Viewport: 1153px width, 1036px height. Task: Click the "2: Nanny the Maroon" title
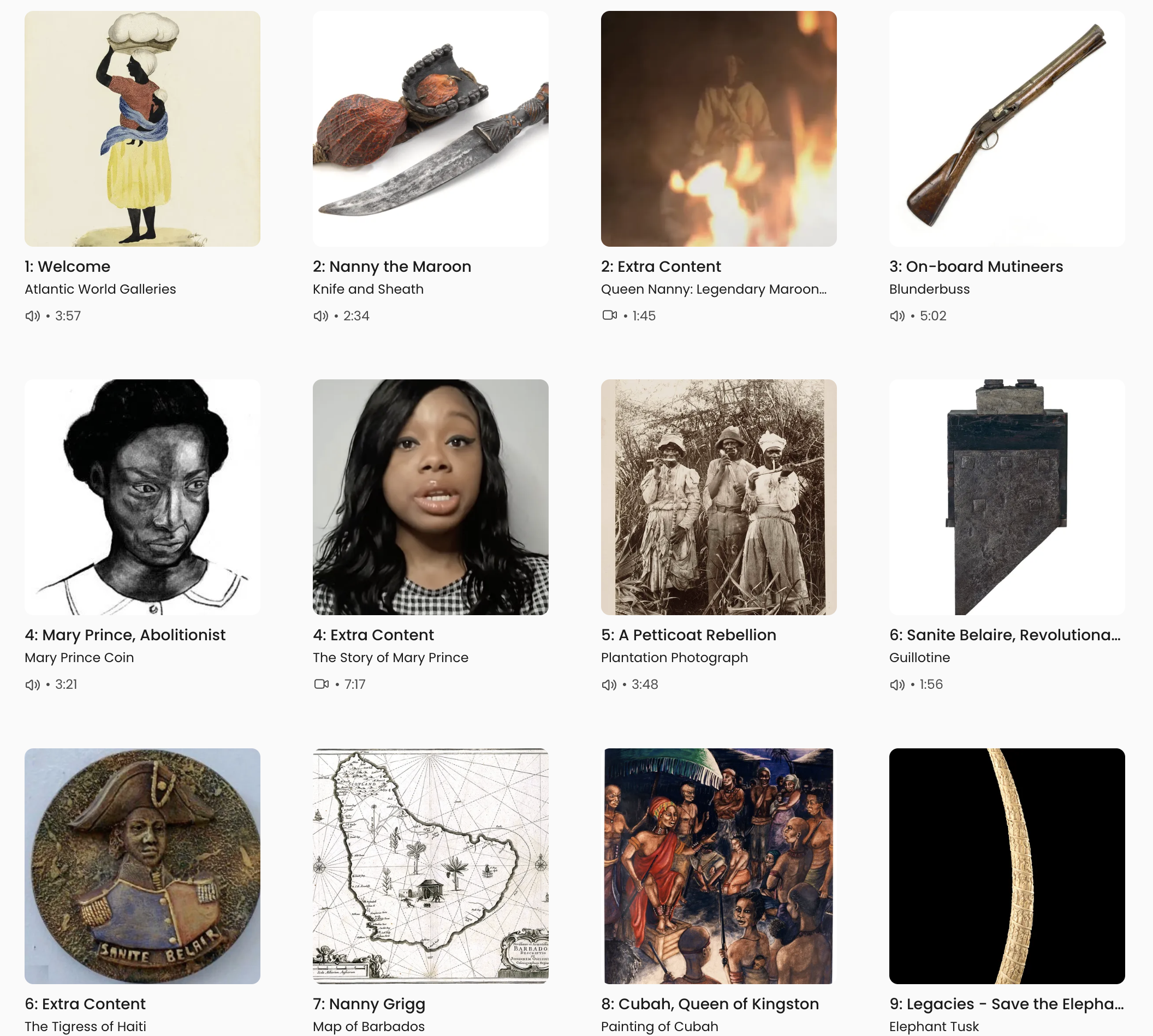tap(392, 266)
